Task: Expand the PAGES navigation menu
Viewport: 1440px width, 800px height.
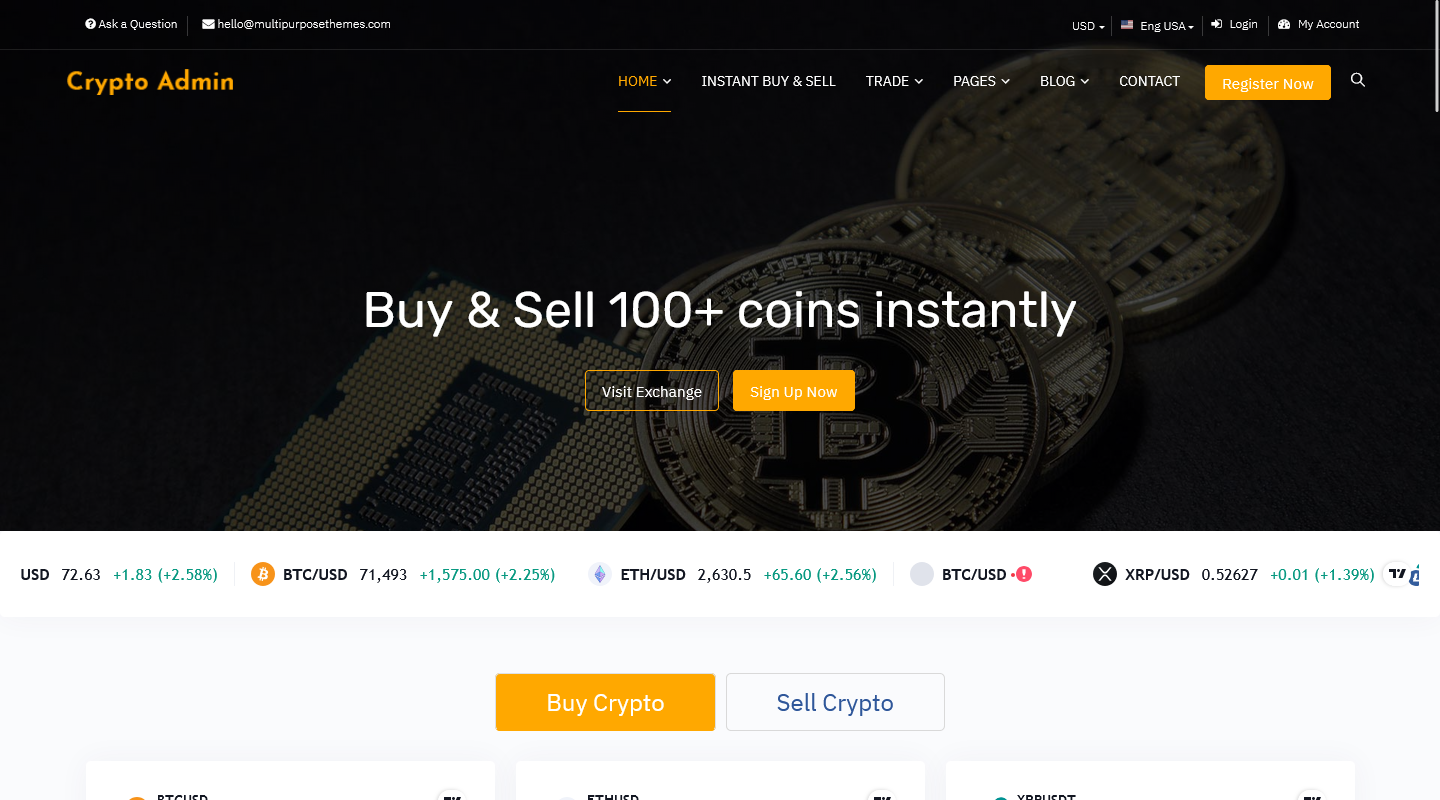Action: (981, 81)
